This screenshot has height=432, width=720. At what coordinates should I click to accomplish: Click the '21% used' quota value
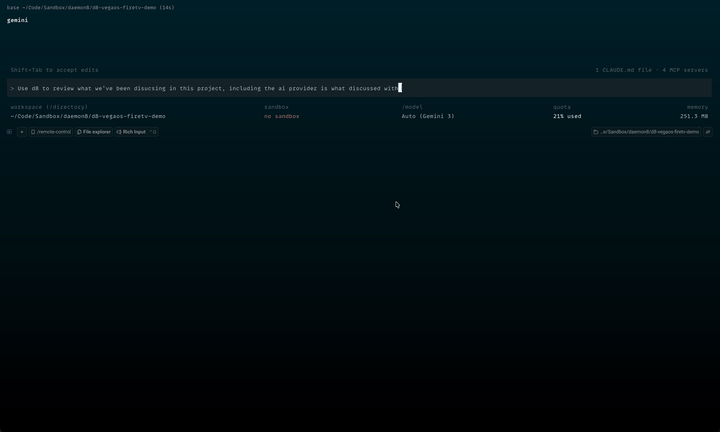(567, 116)
